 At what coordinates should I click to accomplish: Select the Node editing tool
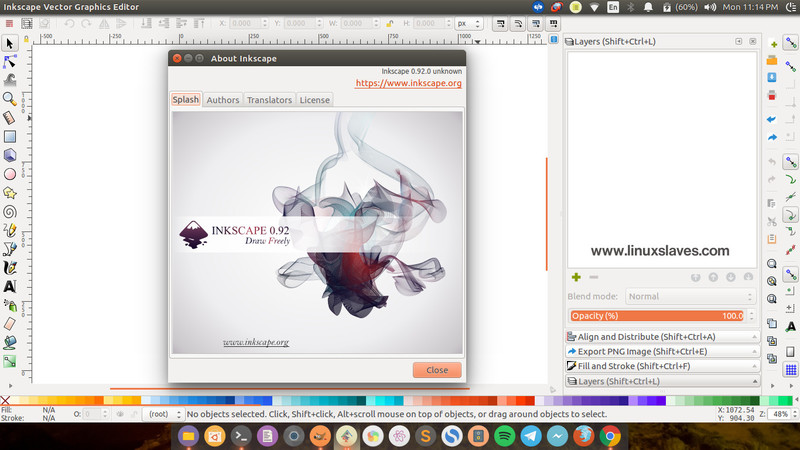[x=10, y=62]
